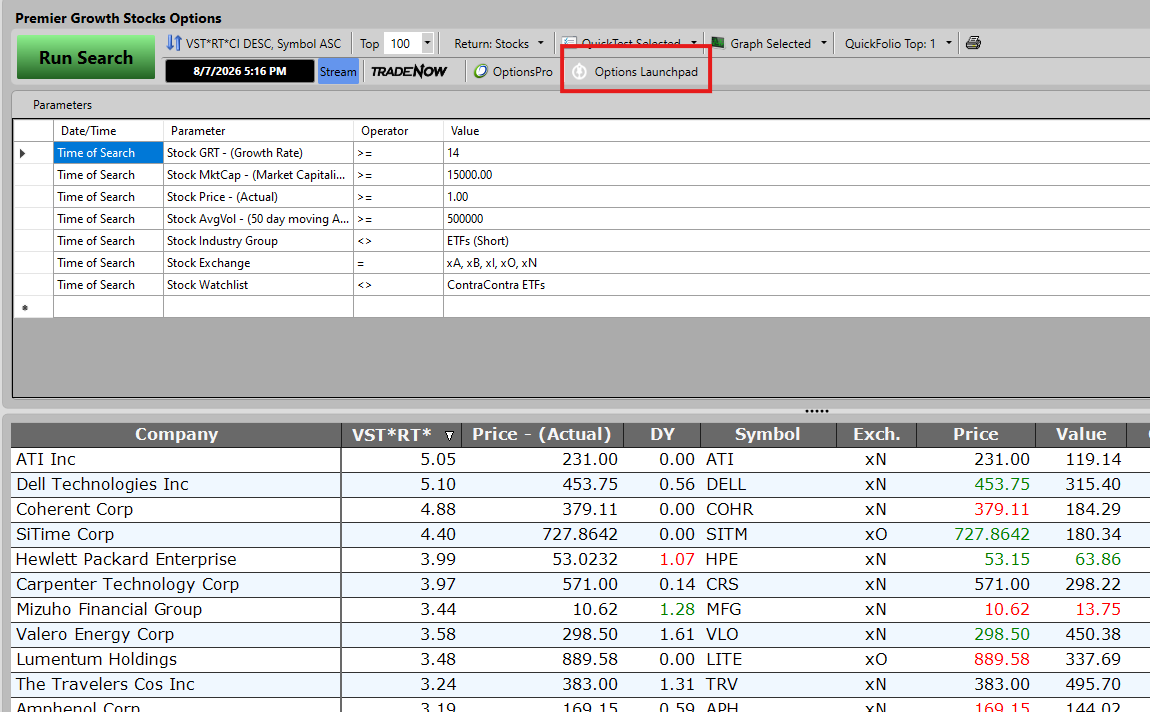Select Mizuho Financial Group row

pyautogui.click(x=580, y=609)
